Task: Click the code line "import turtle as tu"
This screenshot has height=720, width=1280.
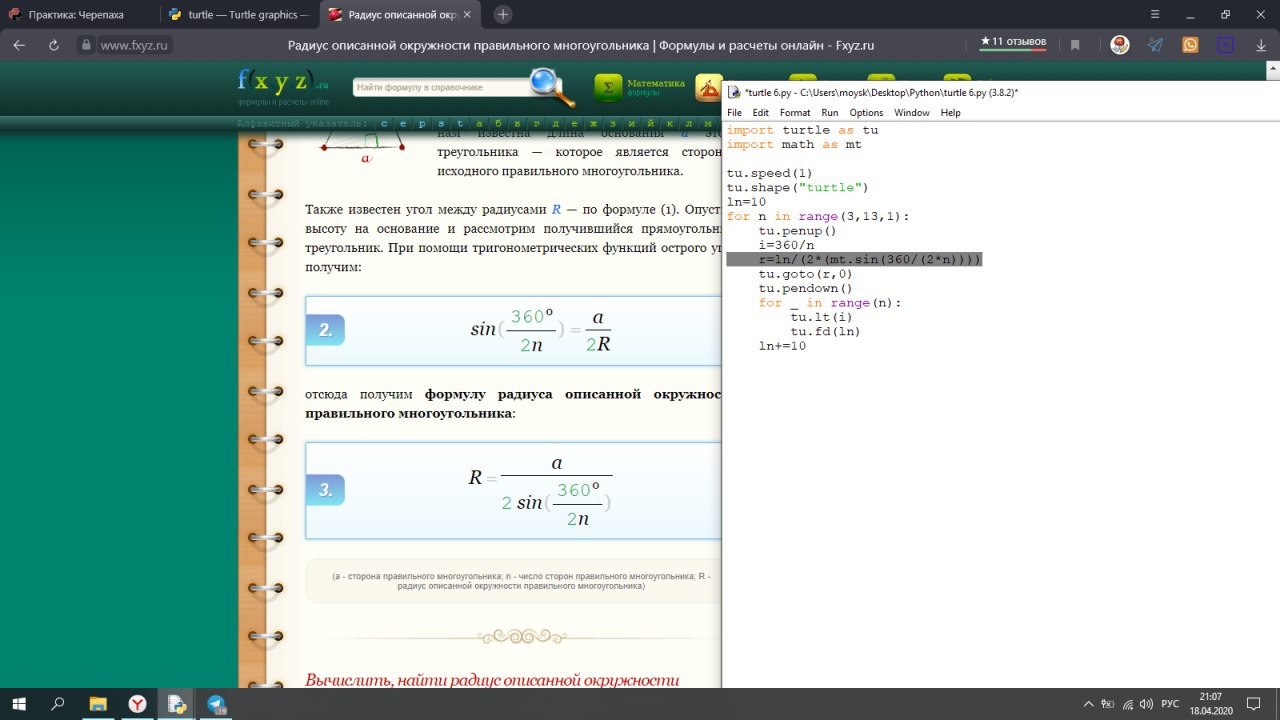Action: click(x=802, y=130)
